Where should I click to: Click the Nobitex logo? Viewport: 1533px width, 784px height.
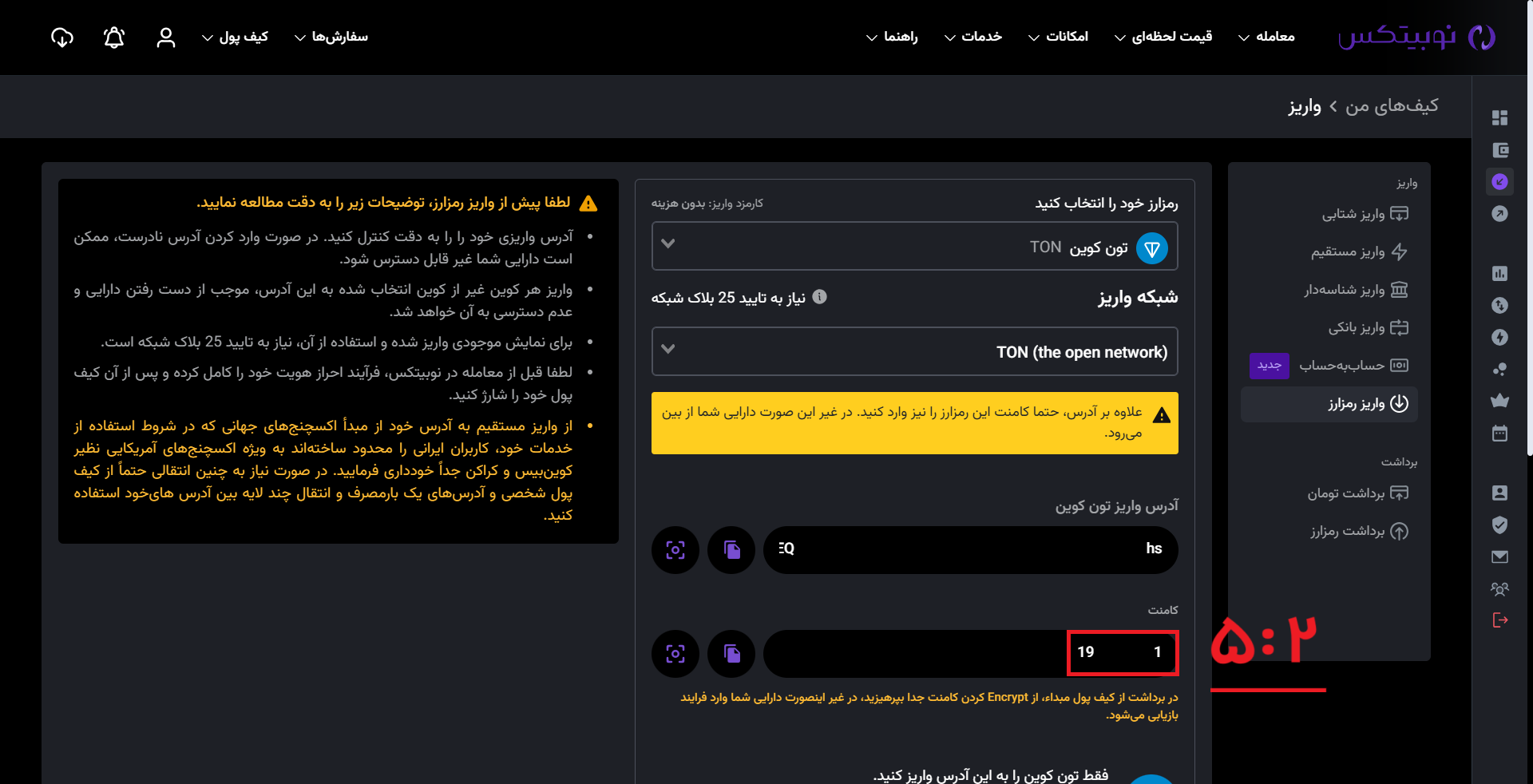[x=1416, y=37]
